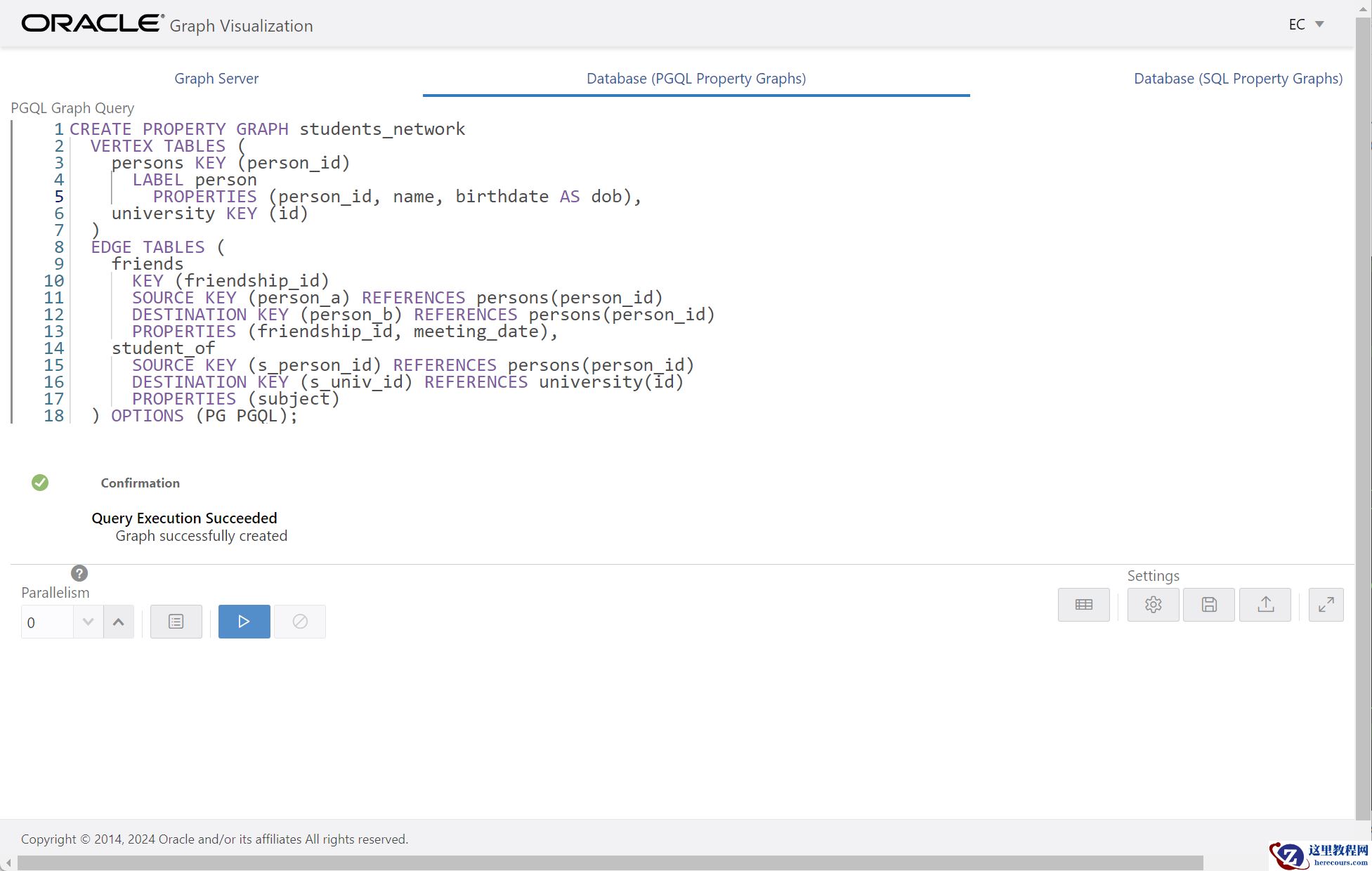Click the Parallelism help question mark

[79, 573]
